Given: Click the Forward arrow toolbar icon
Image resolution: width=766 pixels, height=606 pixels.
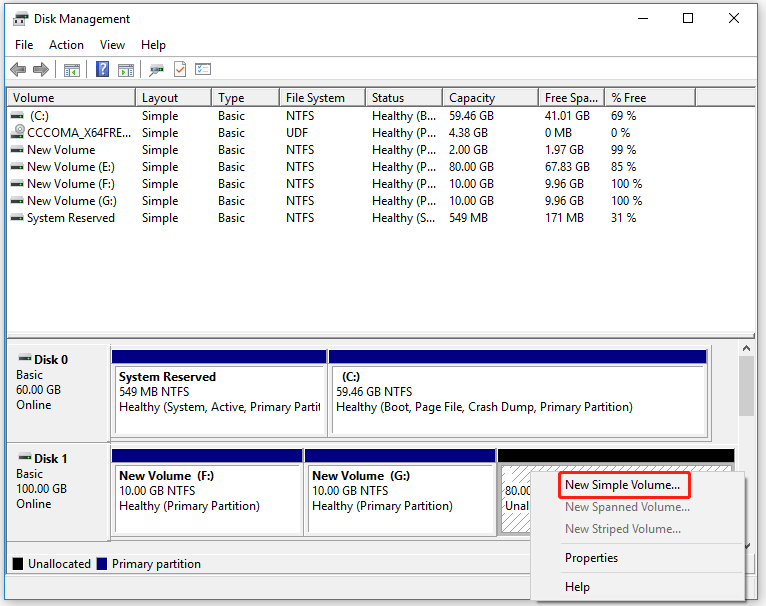Looking at the screenshot, I should [41, 69].
